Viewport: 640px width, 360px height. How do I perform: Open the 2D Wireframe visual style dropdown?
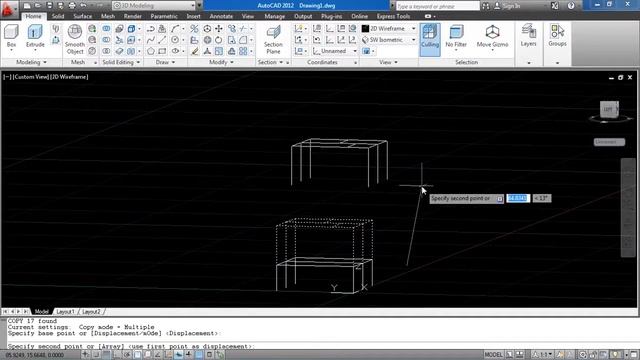[389, 29]
